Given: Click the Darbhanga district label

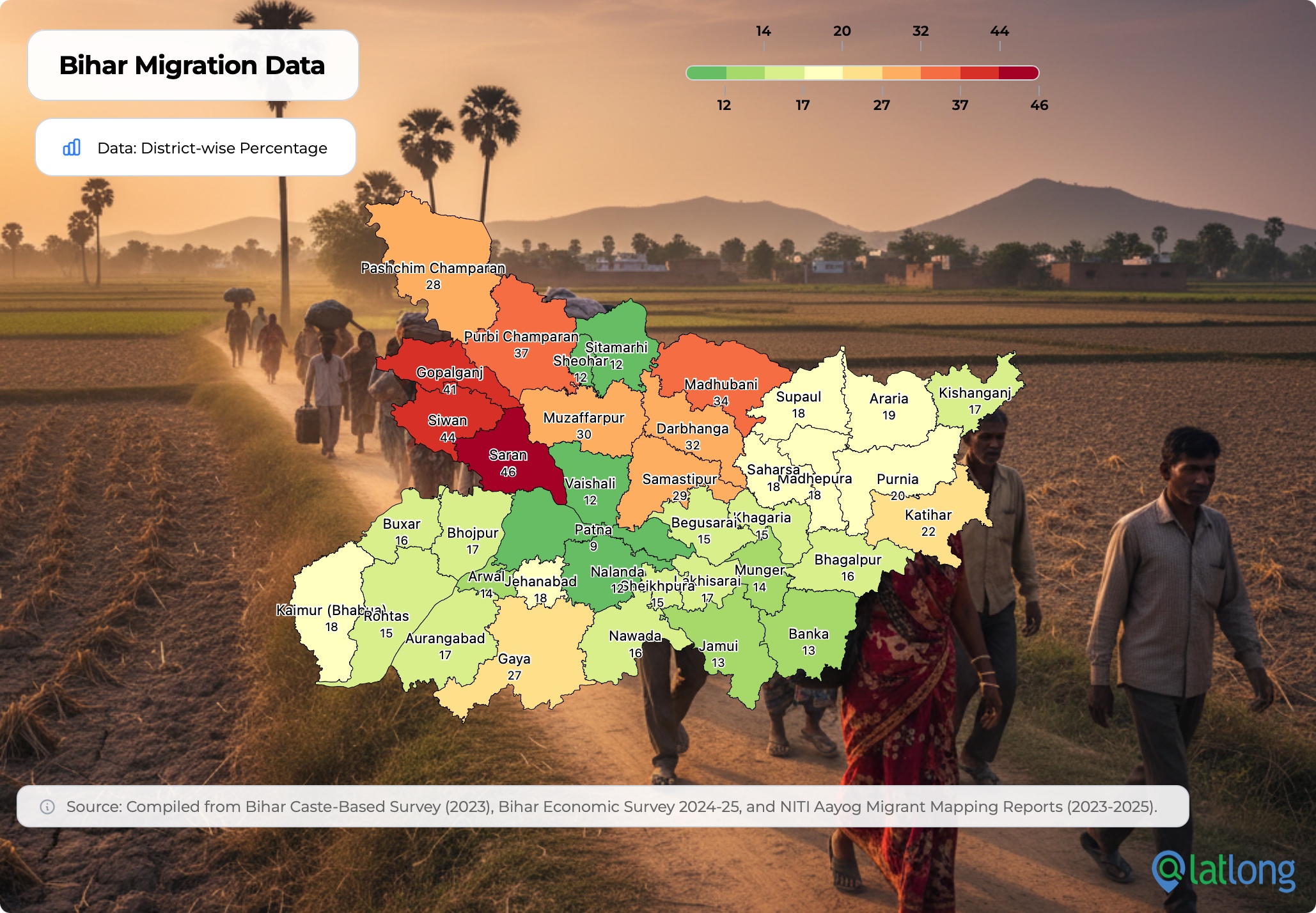Looking at the screenshot, I should pyautogui.click(x=693, y=428).
